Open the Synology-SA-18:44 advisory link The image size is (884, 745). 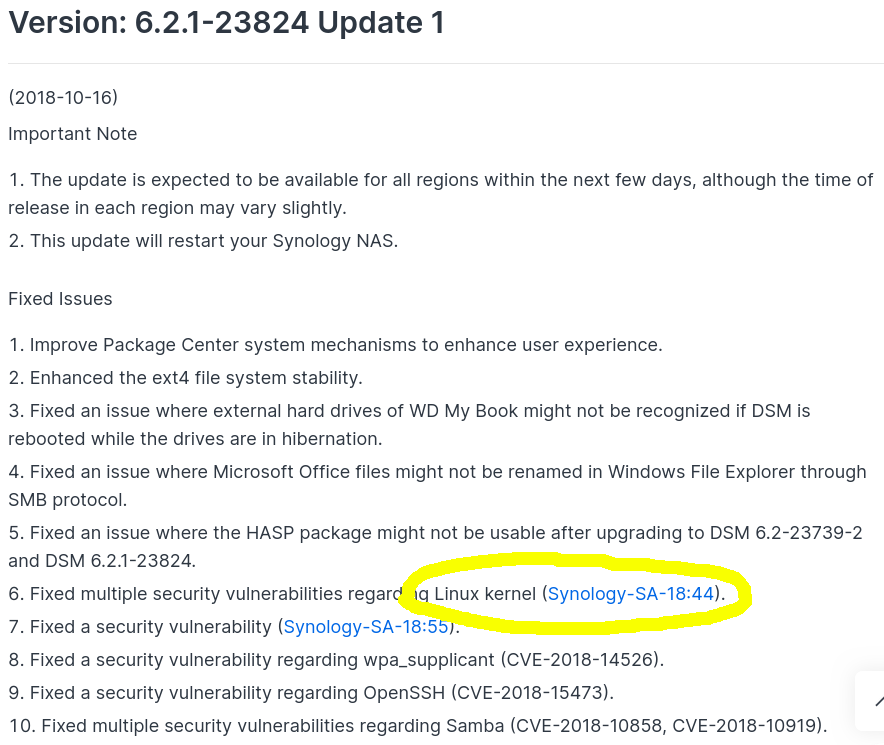pos(631,594)
